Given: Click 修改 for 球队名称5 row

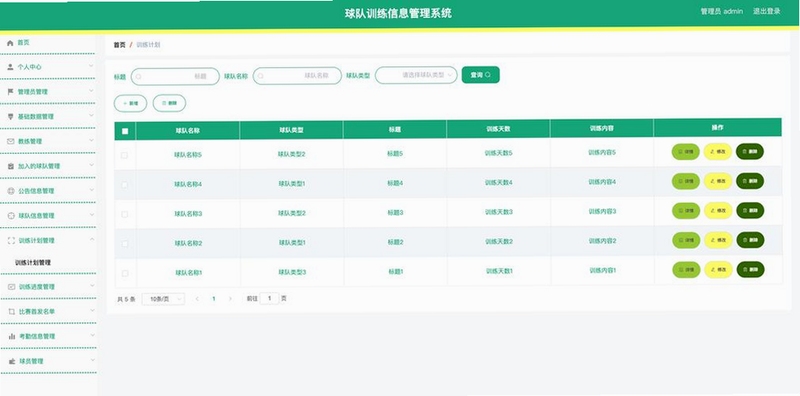Looking at the screenshot, I should coord(718,152).
